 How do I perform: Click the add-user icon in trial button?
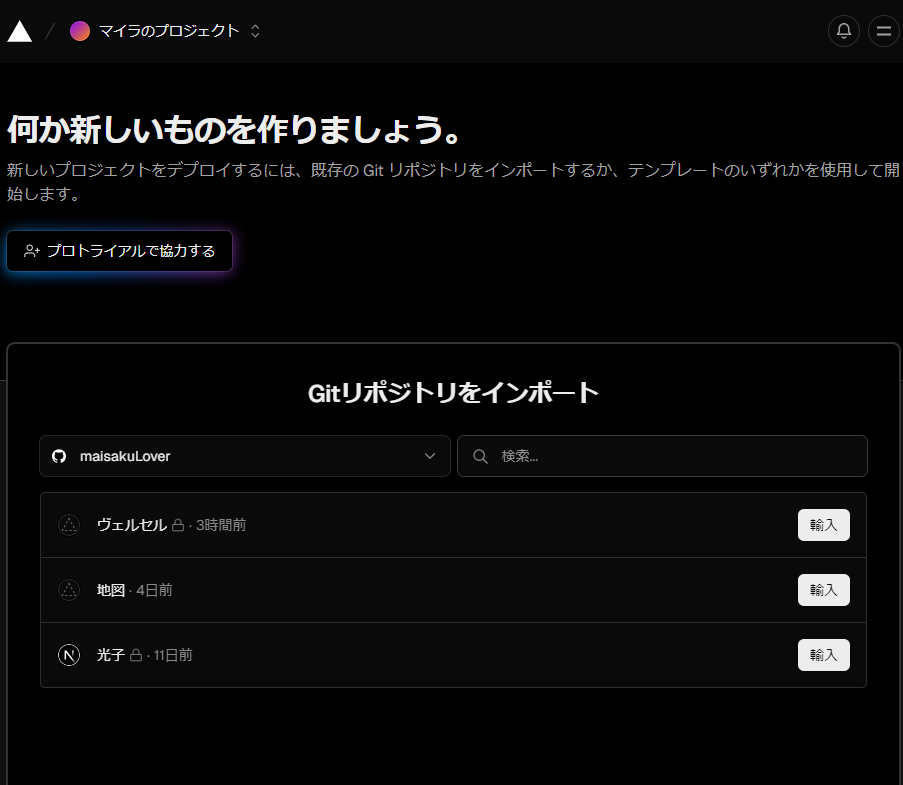coord(32,251)
